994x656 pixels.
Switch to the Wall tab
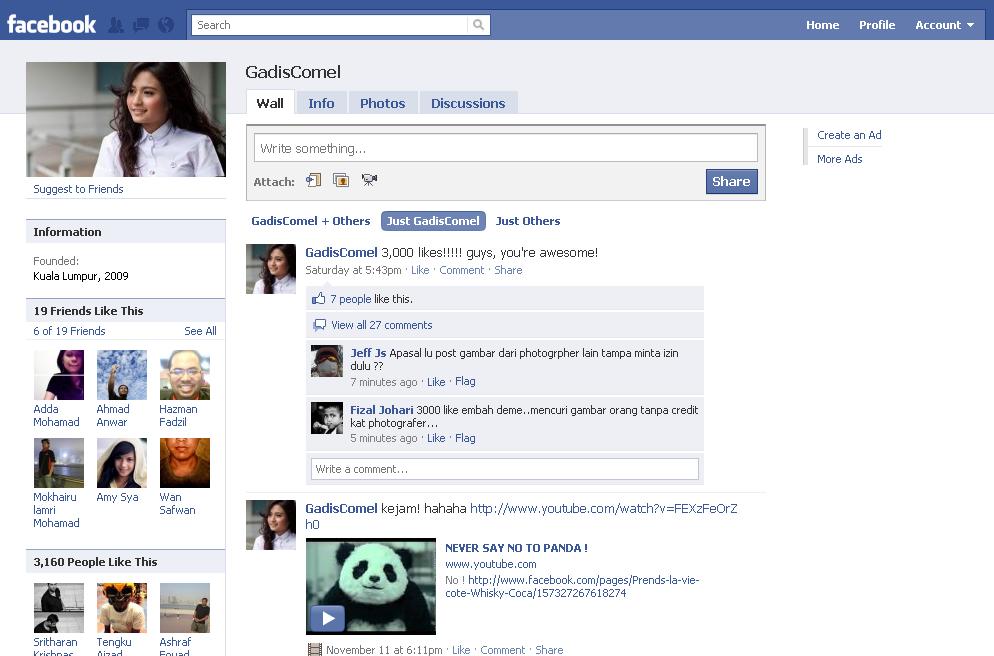[x=270, y=103]
